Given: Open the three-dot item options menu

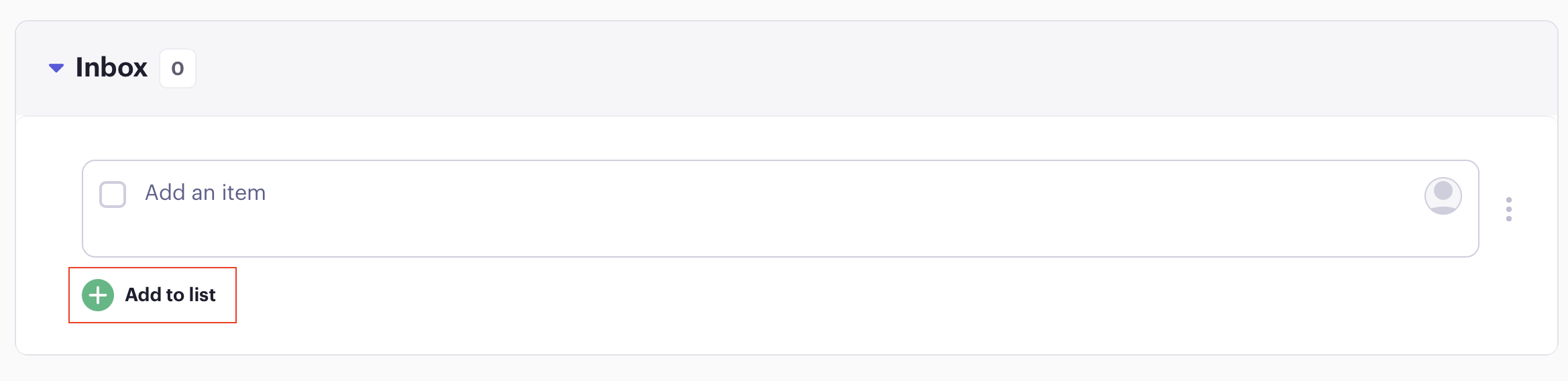Looking at the screenshot, I should click(x=1508, y=209).
